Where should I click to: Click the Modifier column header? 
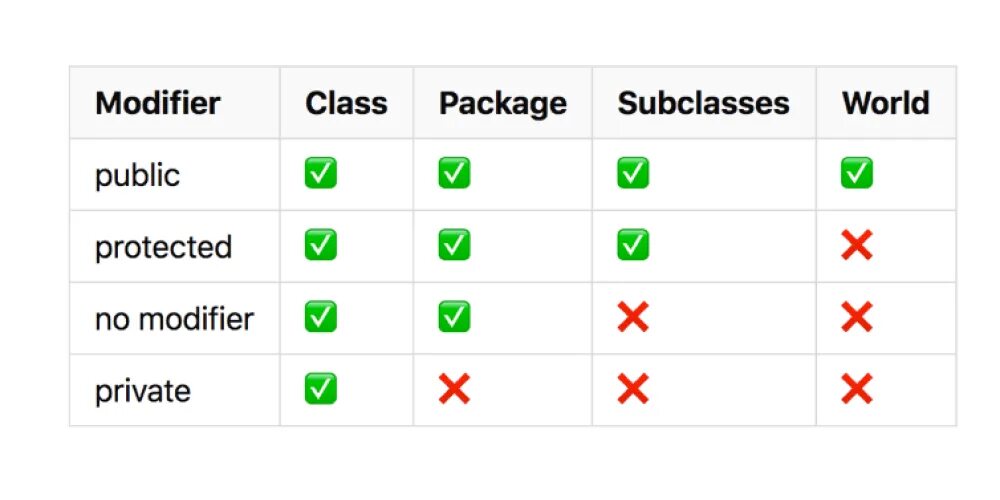coord(158,103)
